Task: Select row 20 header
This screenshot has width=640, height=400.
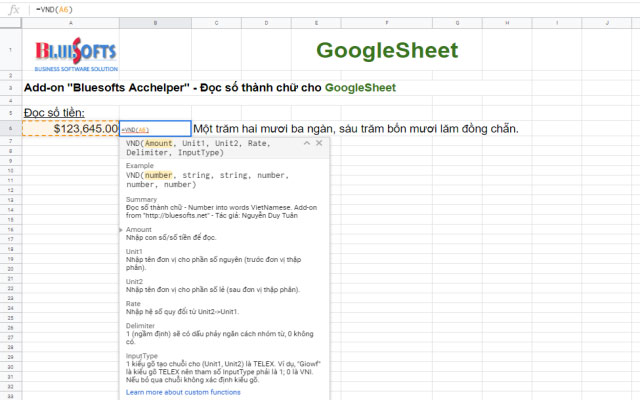Action: coord(11,269)
